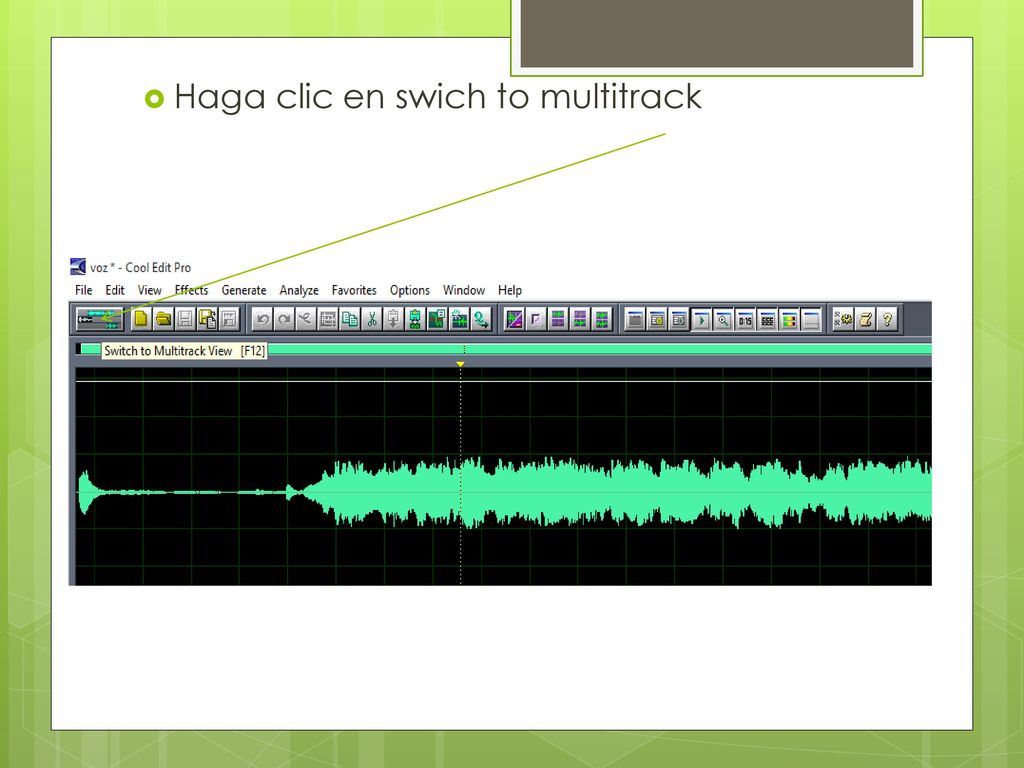Screen dimensions: 1024x768
Task: Click the Convert Sample Type icon
Action: (x=481, y=319)
